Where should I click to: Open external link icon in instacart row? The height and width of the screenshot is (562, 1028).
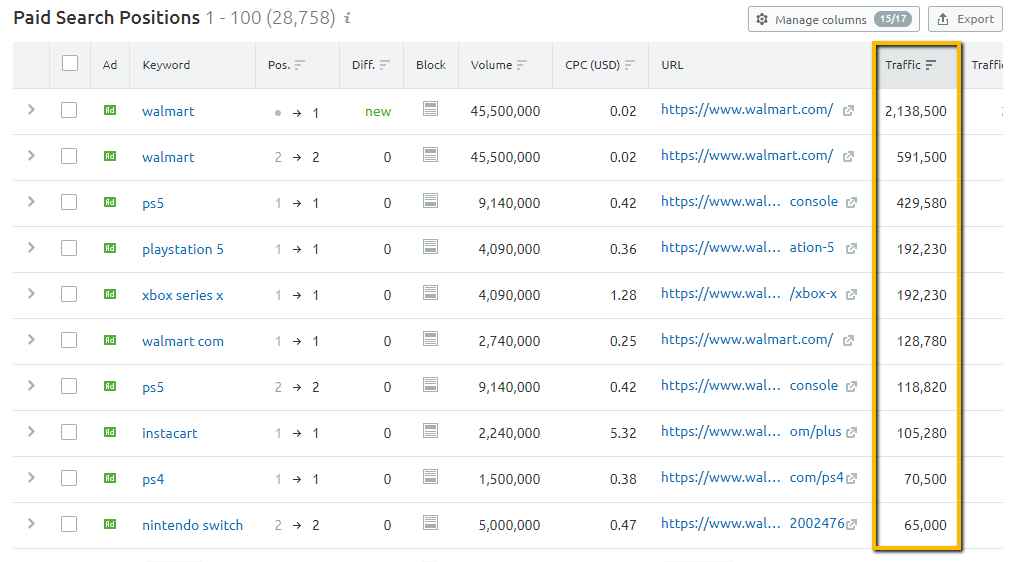click(851, 432)
